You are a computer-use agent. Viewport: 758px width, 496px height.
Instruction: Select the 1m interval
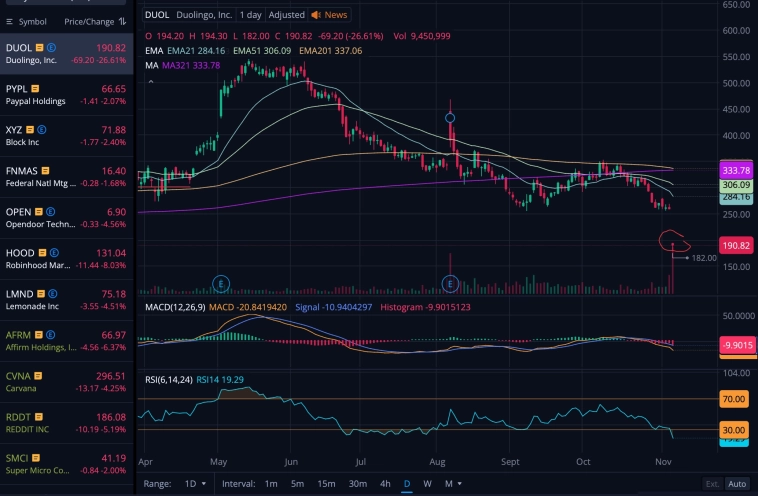pos(271,483)
